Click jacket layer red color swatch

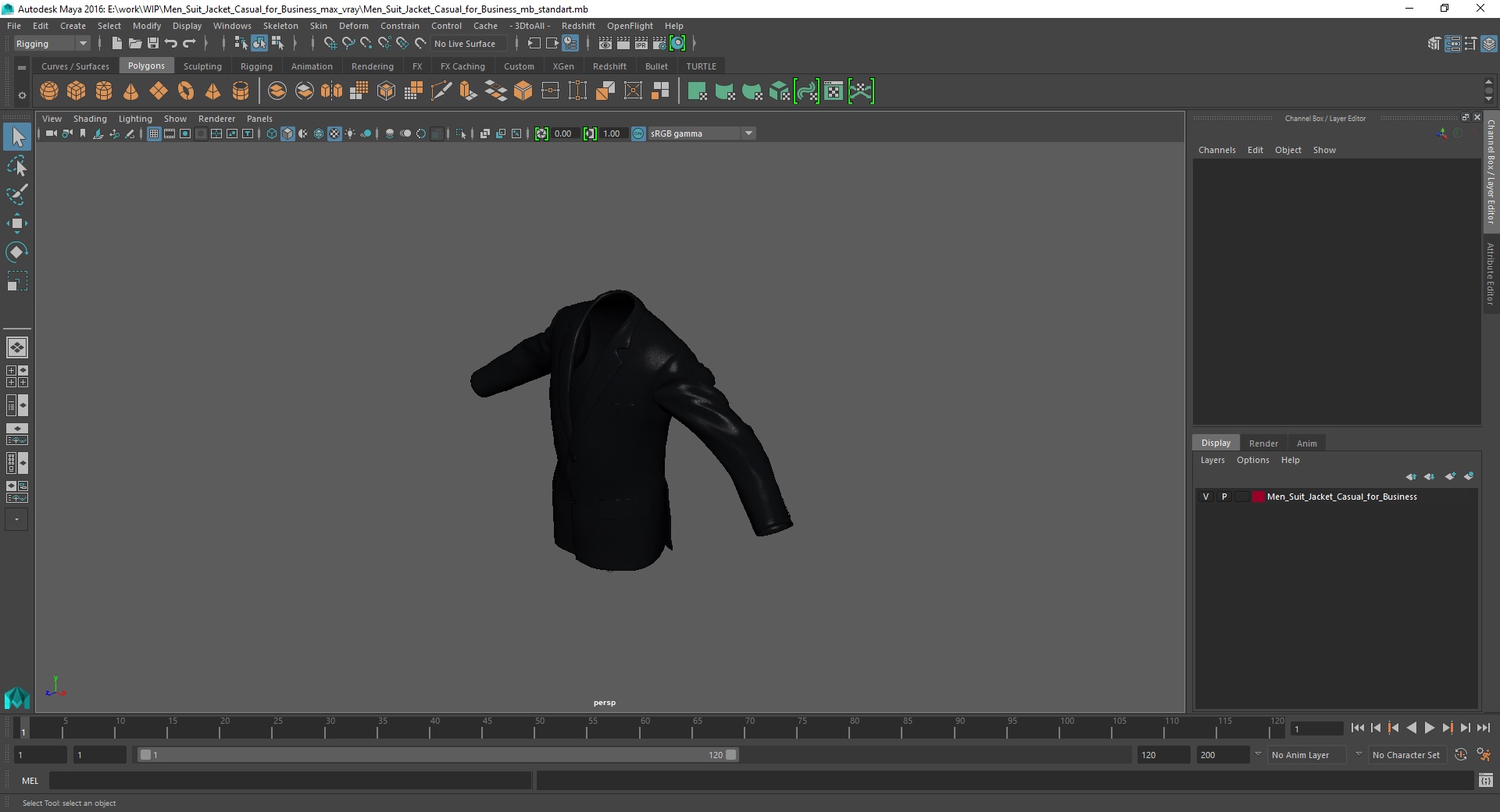click(x=1258, y=497)
